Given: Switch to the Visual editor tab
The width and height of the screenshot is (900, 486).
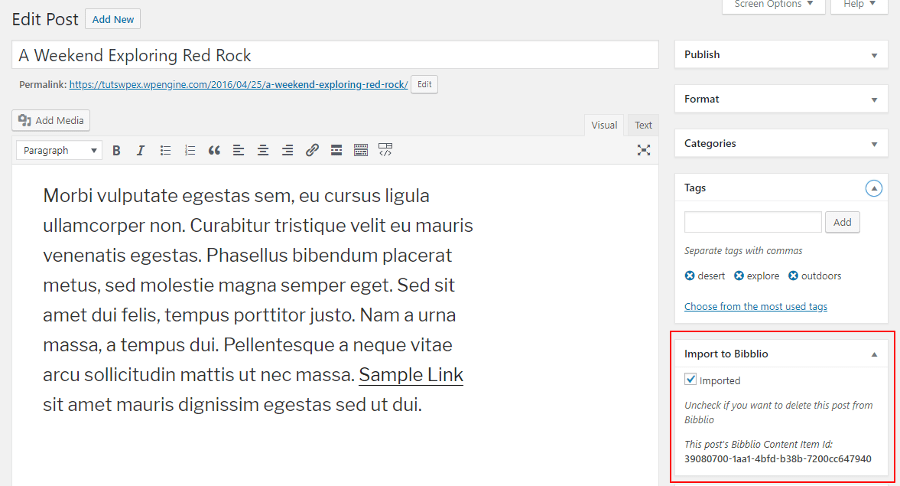Looking at the screenshot, I should [604, 125].
